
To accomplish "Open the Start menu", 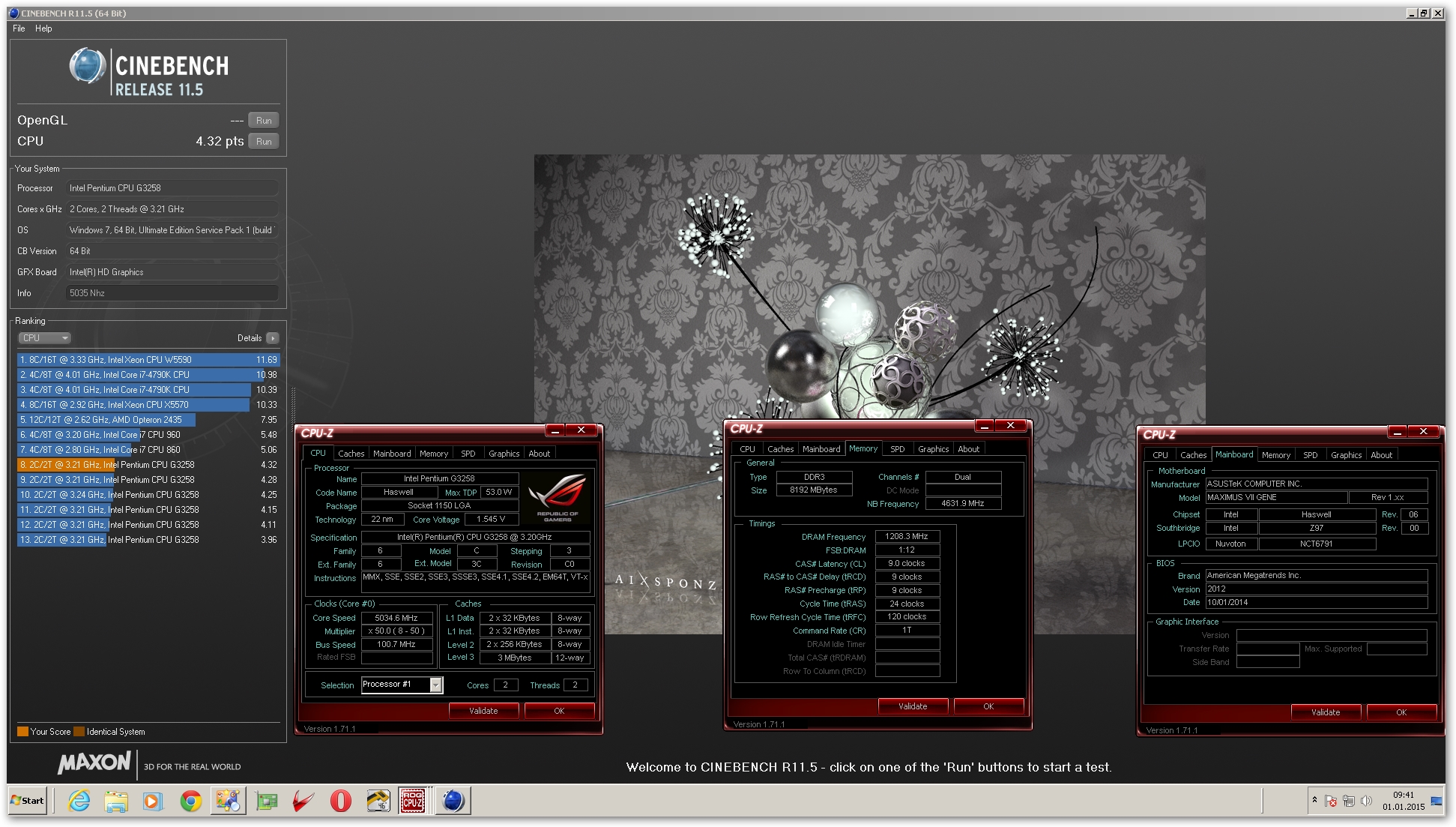I will coord(28,801).
